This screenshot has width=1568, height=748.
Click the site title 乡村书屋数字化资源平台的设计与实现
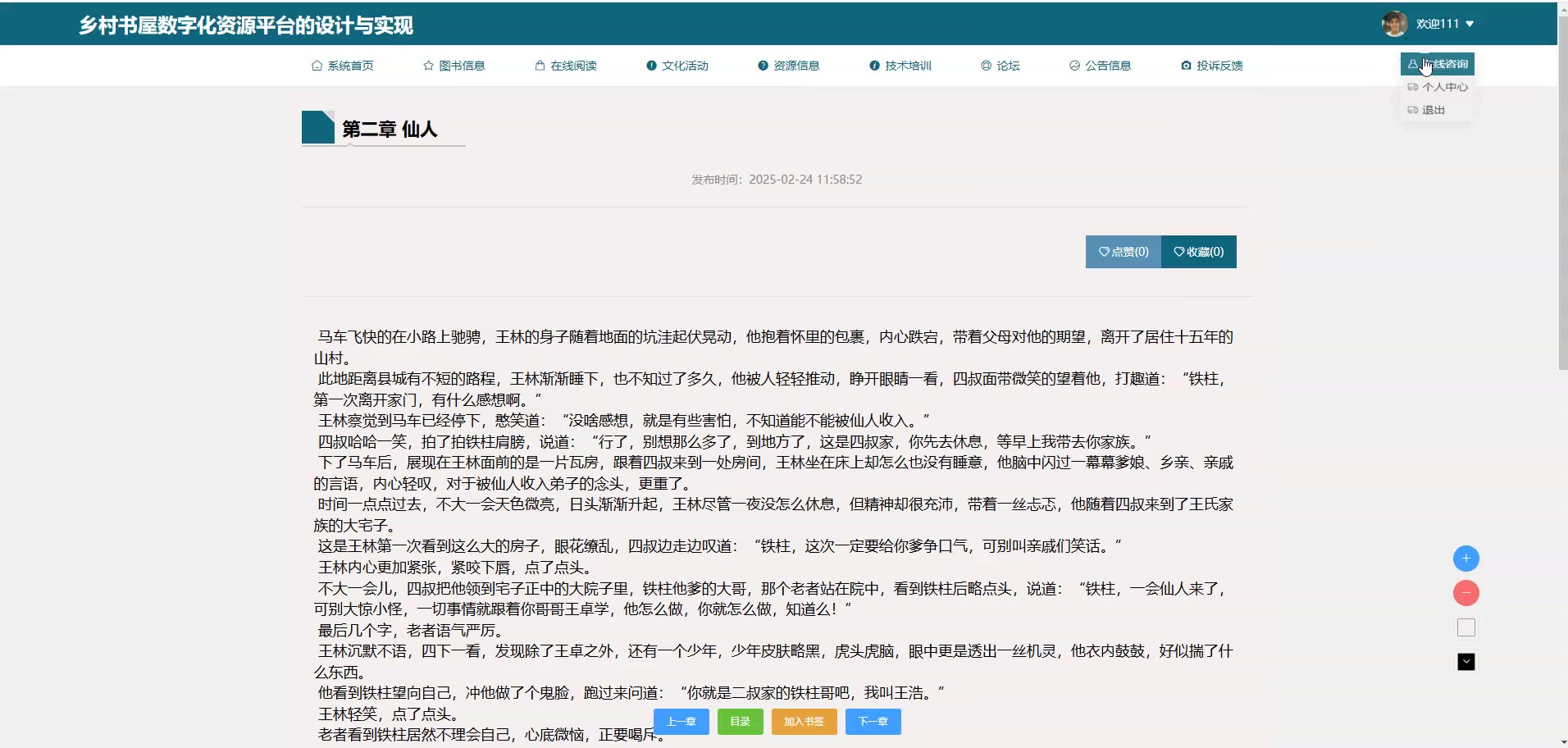click(x=246, y=25)
